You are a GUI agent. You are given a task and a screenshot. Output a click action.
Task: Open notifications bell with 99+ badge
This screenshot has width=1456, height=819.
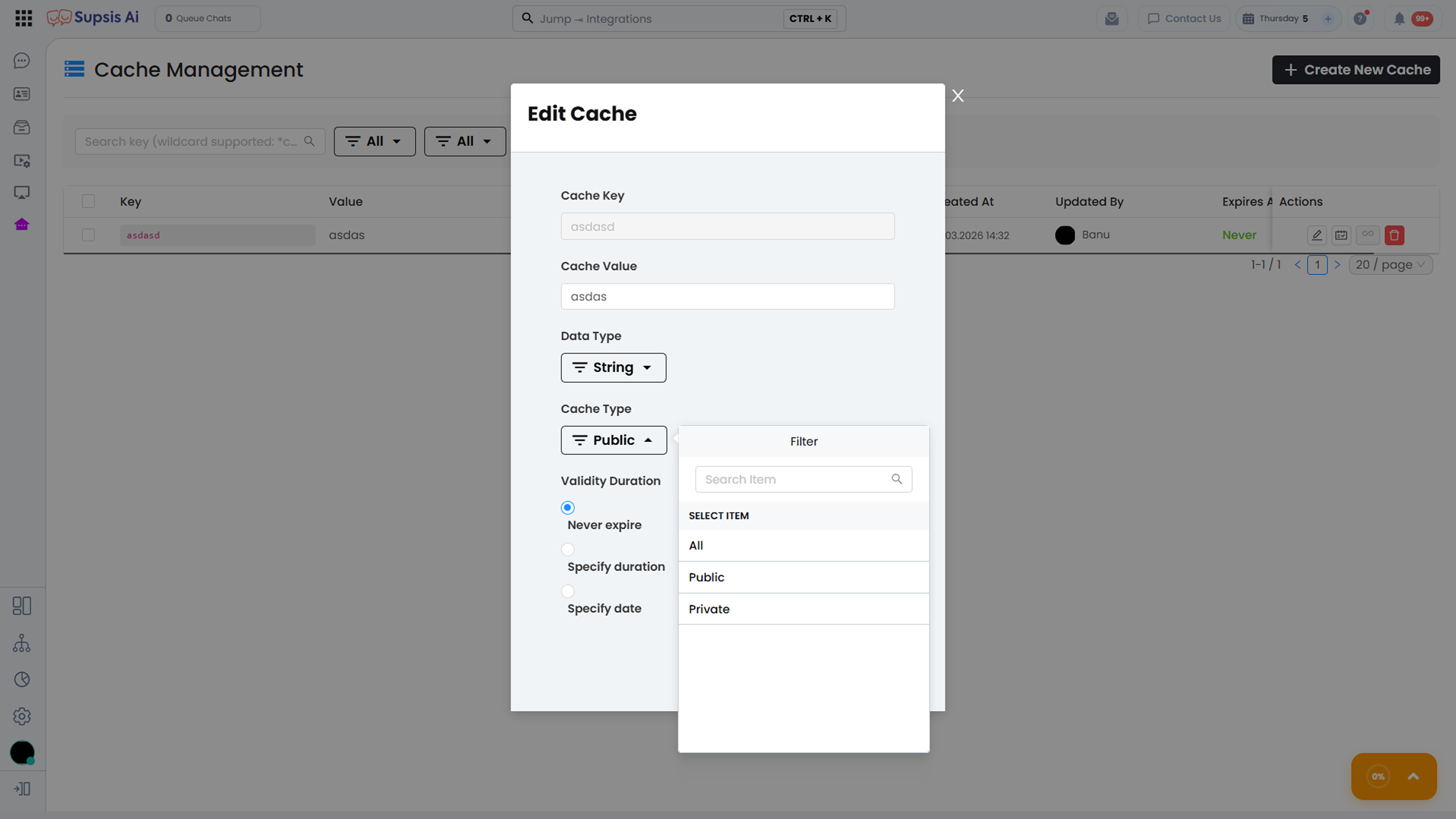point(1412,18)
